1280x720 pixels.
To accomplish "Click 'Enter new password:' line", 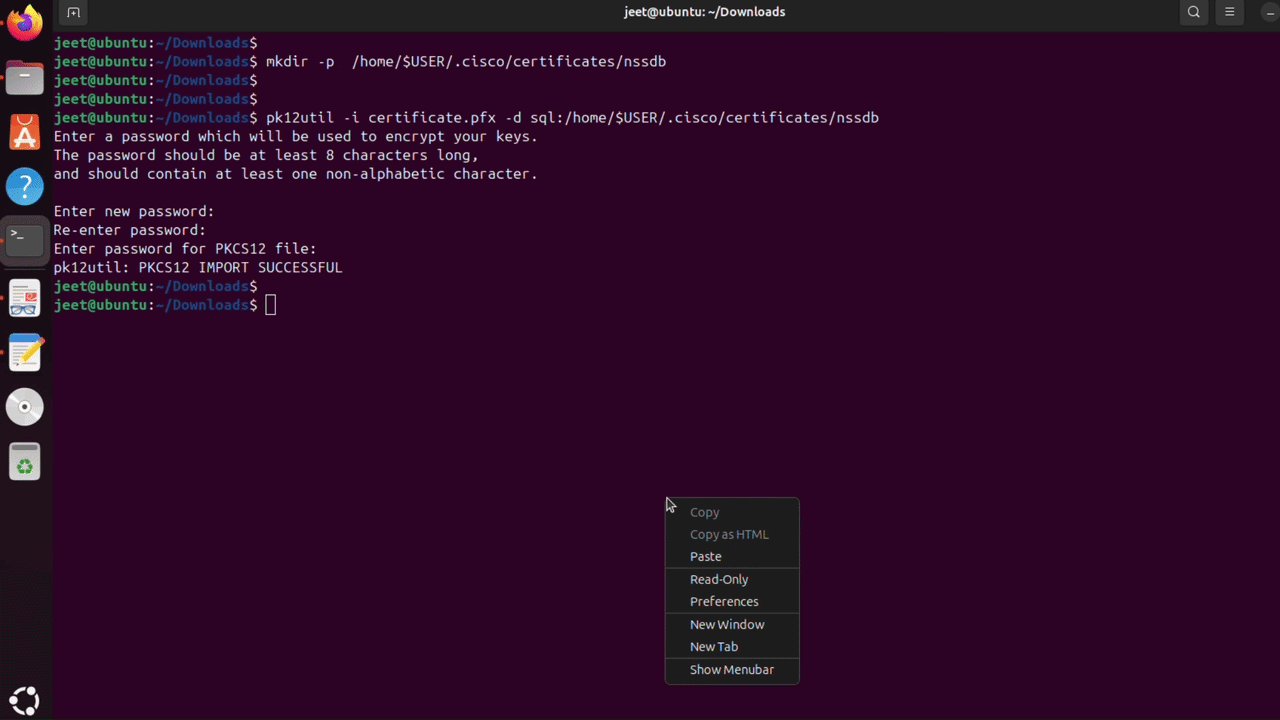I will (134, 211).
